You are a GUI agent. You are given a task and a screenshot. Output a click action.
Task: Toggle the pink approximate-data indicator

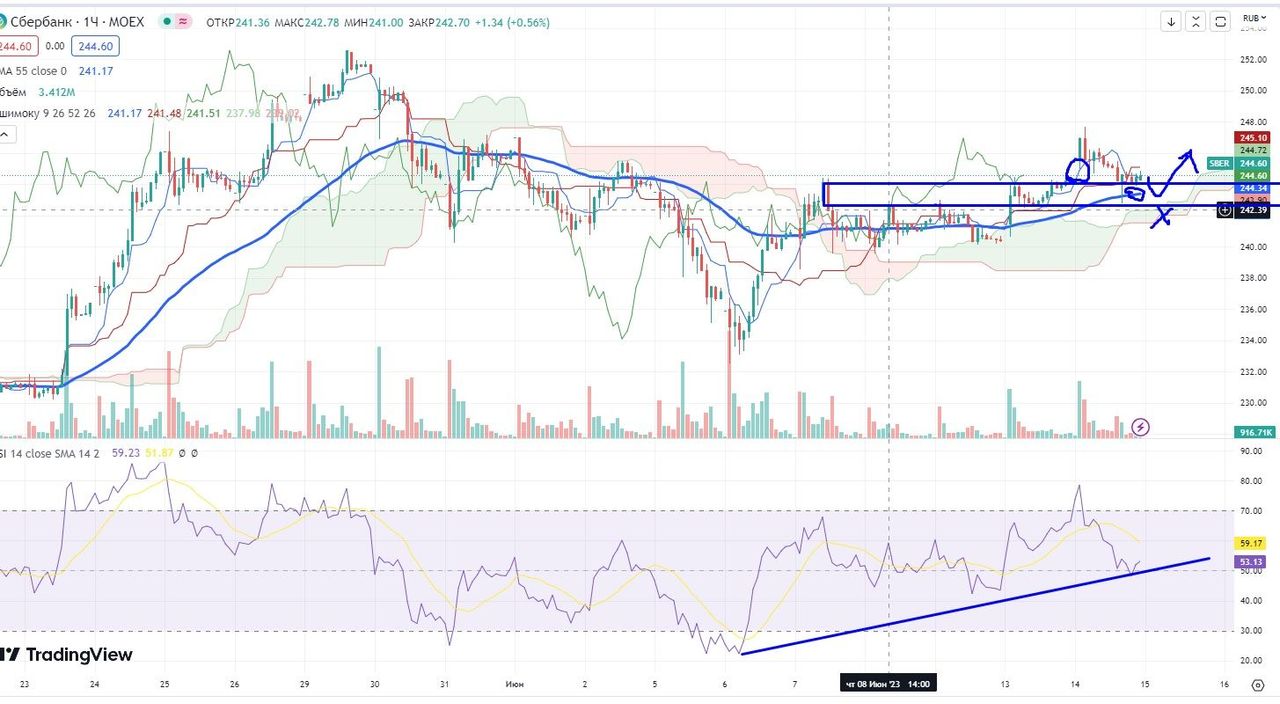[183, 22]
